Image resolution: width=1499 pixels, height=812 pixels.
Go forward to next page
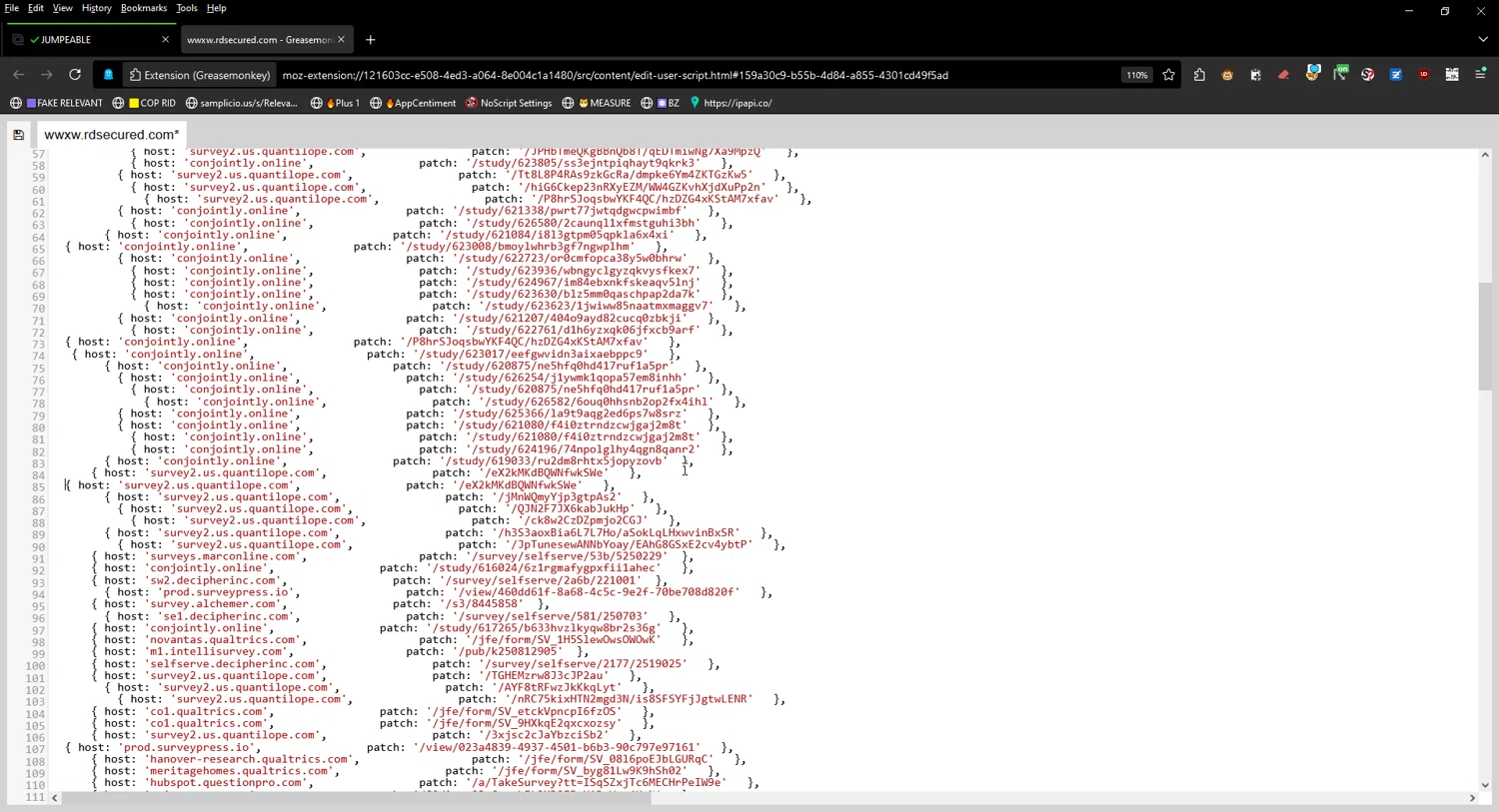coord(47,75)
